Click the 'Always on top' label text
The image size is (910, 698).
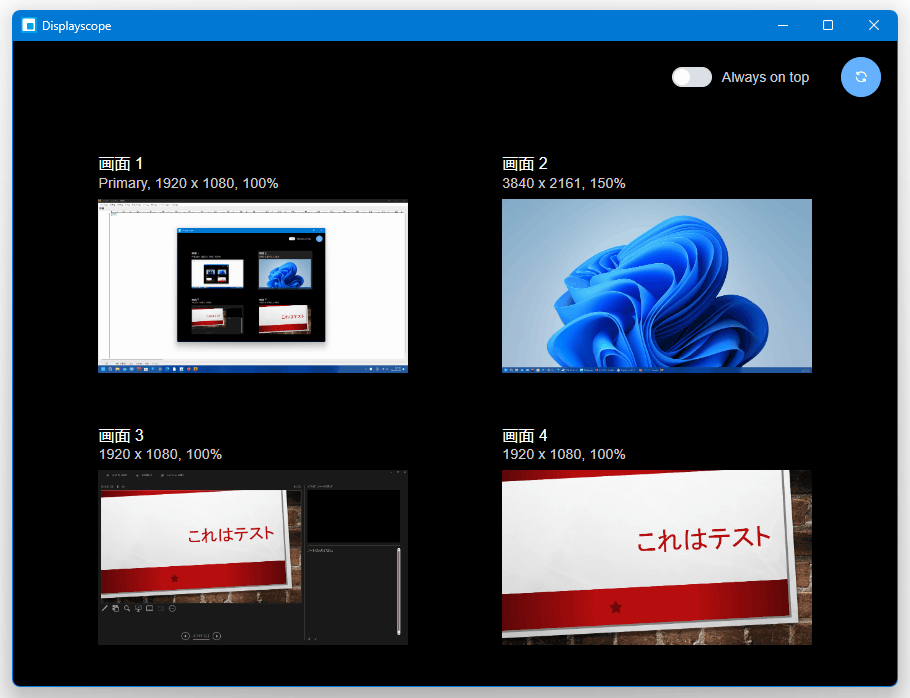765,77
